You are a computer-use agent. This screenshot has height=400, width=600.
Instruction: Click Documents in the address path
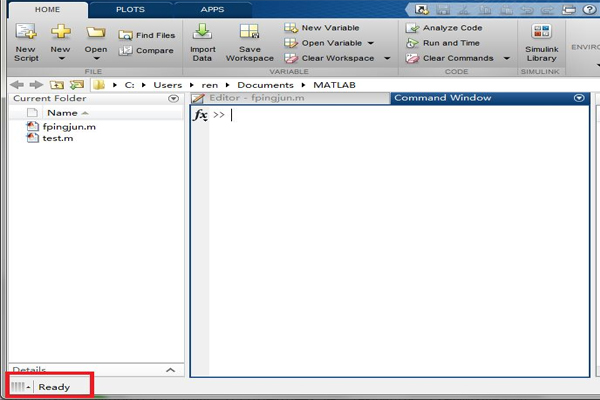265,85
